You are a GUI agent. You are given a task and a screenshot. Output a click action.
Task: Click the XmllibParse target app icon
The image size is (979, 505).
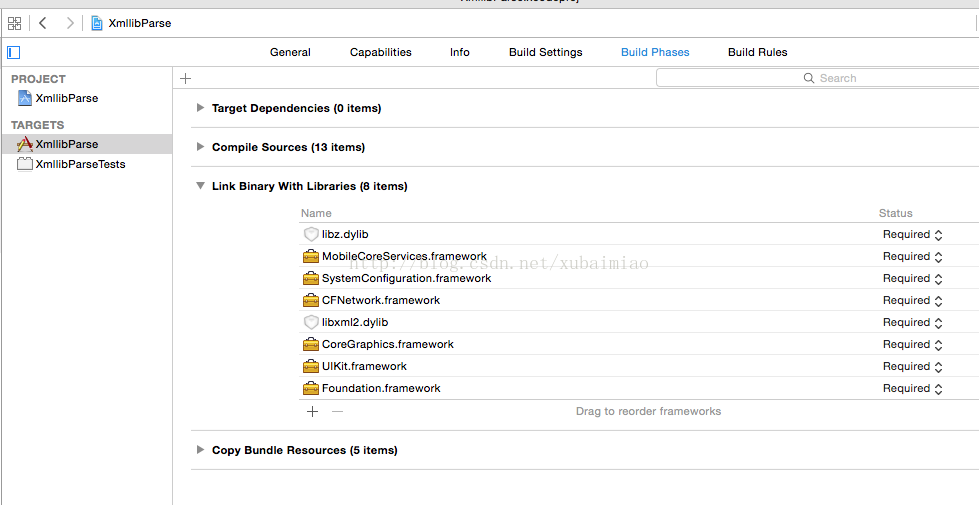24,144
